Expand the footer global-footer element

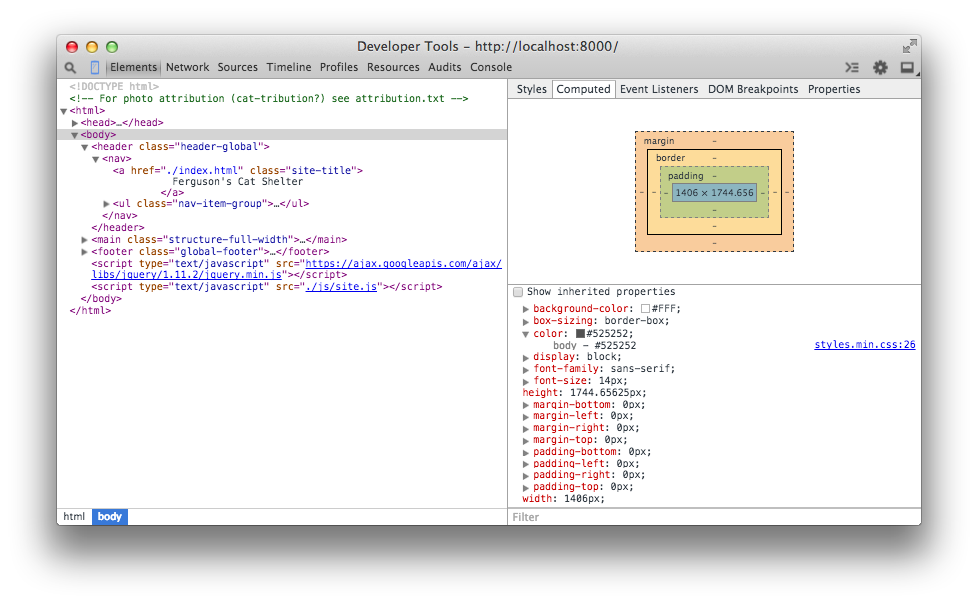tap(85, 252)
